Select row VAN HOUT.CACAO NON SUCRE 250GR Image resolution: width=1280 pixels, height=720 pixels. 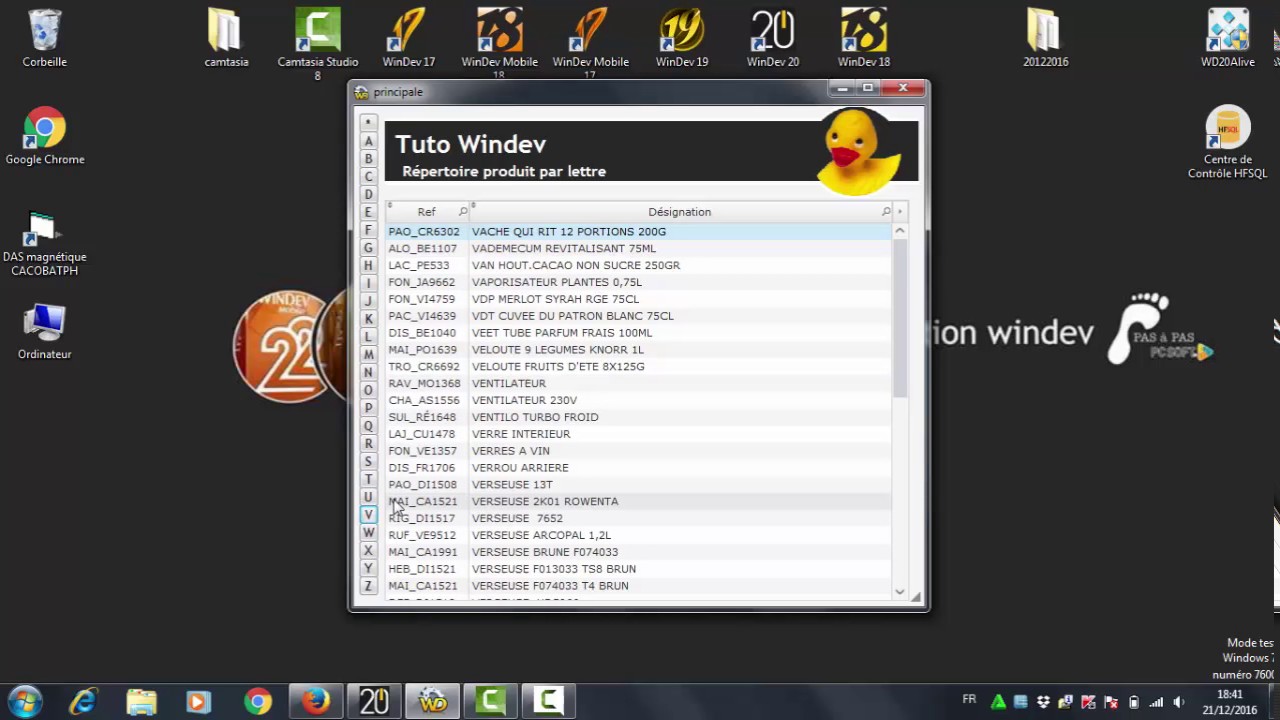click(638, 265)
